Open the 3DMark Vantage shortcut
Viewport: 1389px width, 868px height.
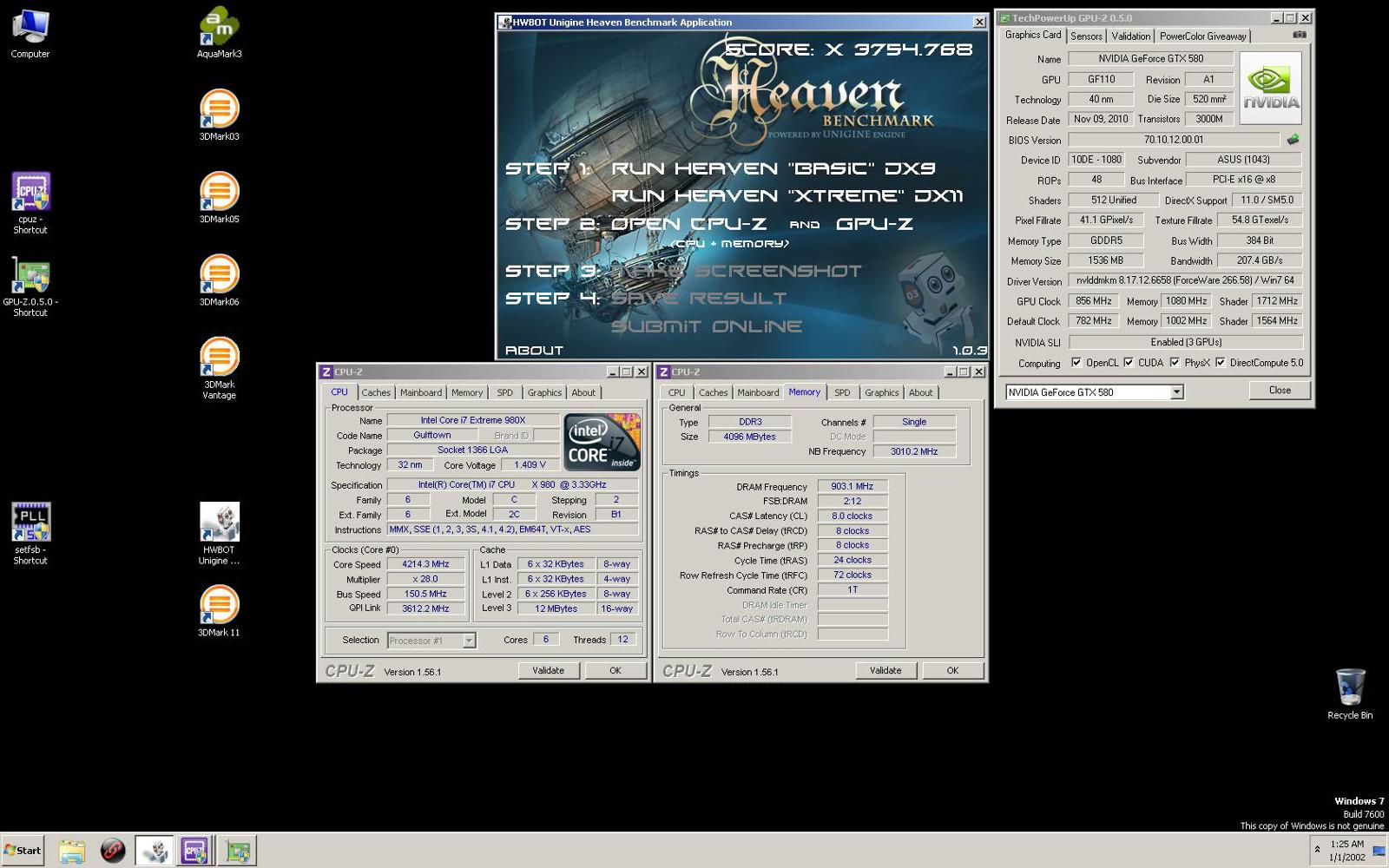[x=219, y=368]
